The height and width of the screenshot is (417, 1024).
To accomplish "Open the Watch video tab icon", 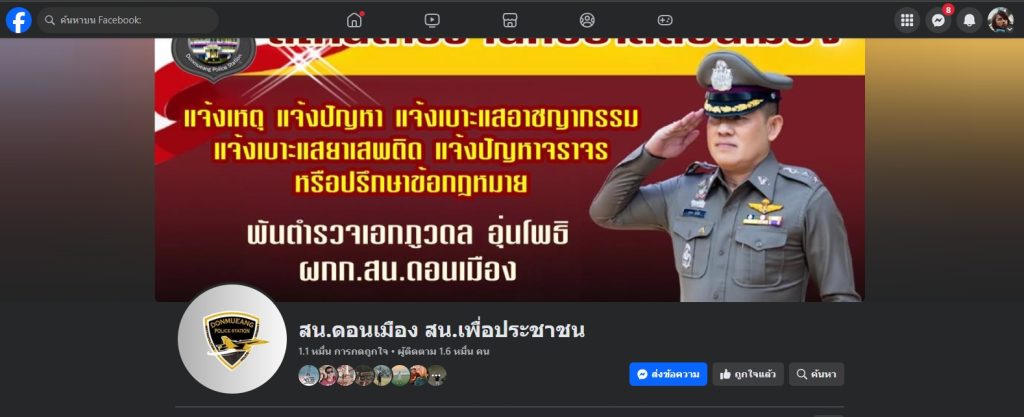I will 432,20.
